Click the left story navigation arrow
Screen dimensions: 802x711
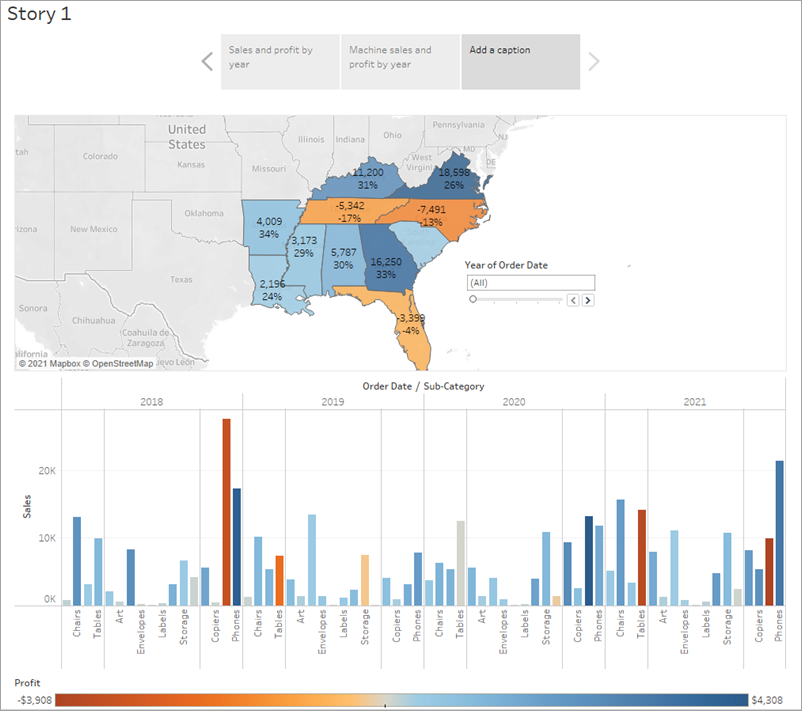(207, 61)
